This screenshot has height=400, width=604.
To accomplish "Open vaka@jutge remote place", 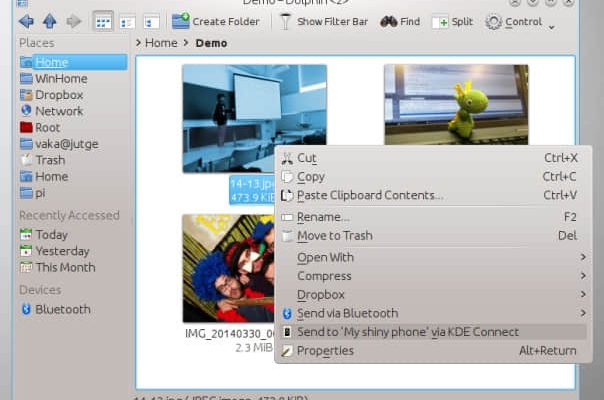I will (x=59, y=144).
